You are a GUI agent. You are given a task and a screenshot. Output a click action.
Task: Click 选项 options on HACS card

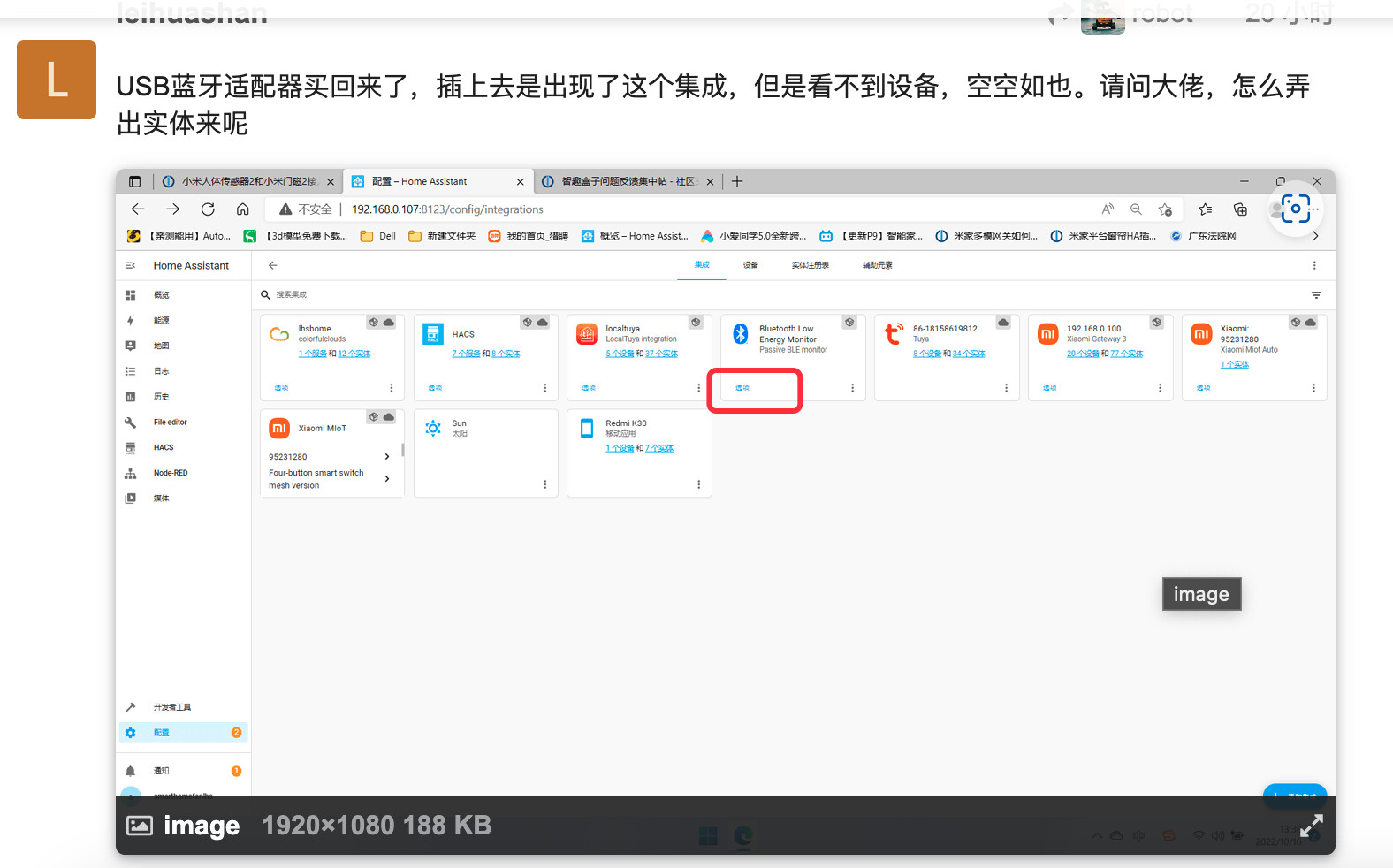435,388
